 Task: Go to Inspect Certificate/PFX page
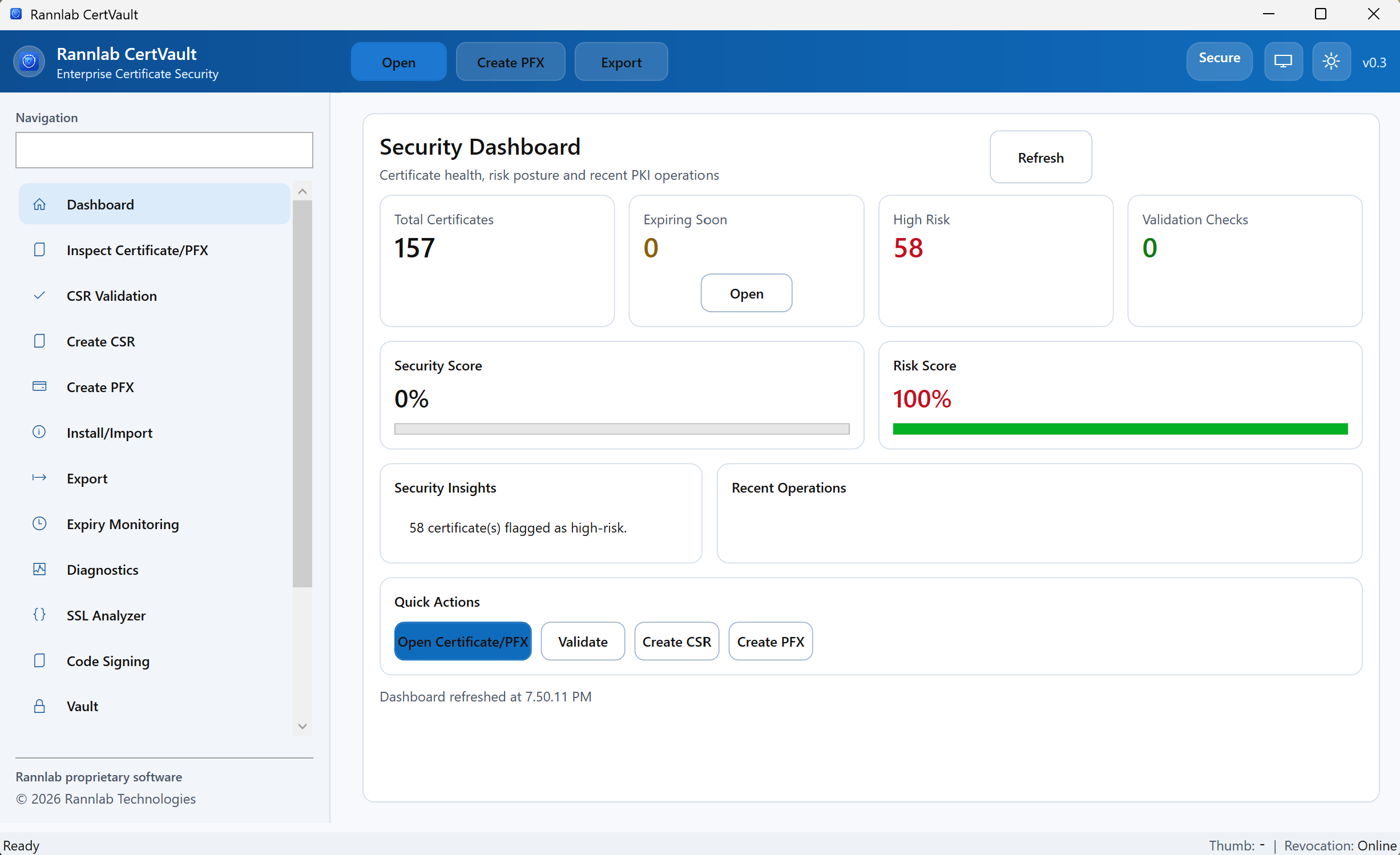point(154,250)
